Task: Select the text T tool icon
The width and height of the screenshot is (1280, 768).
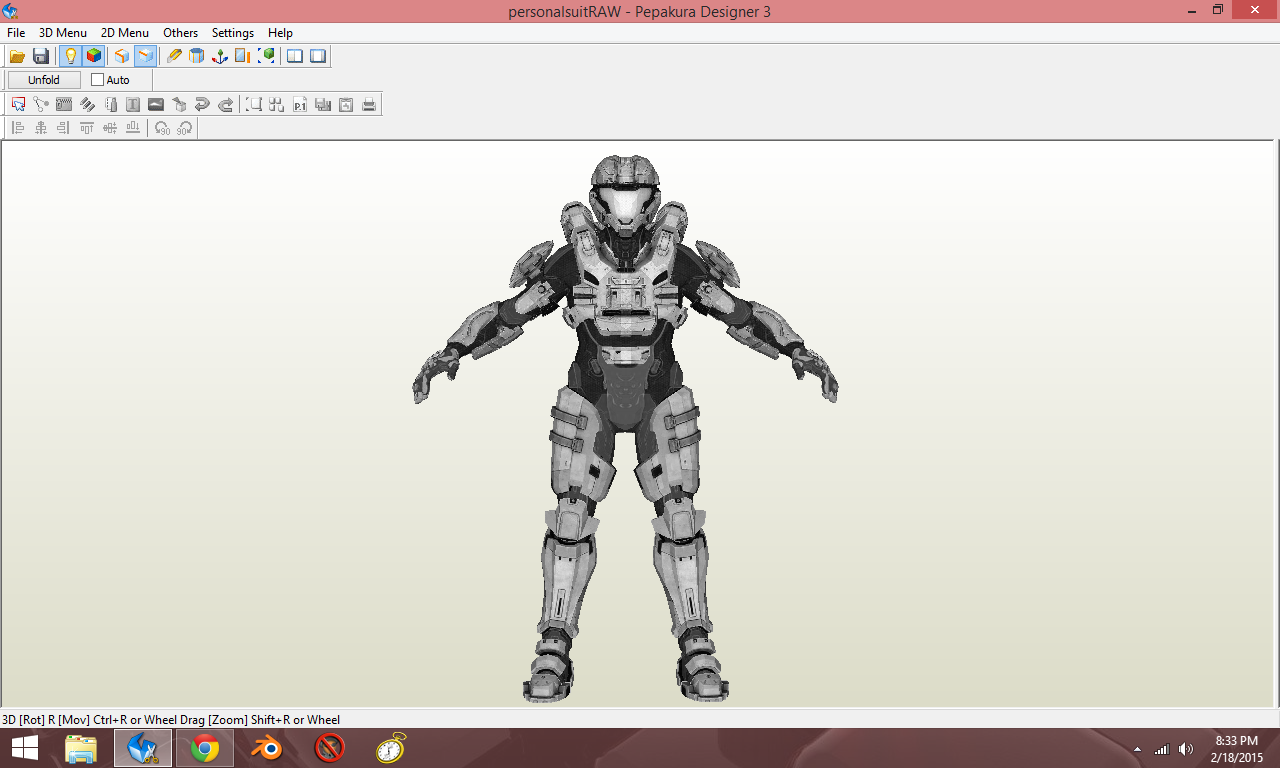Action: tap(133, 104)
